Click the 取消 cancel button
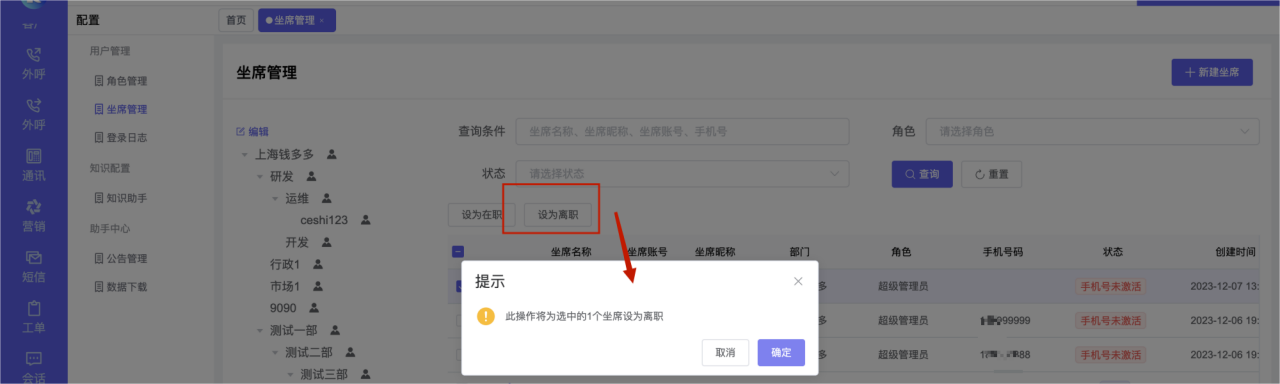1280x384 pixels. tap(725, 352)
